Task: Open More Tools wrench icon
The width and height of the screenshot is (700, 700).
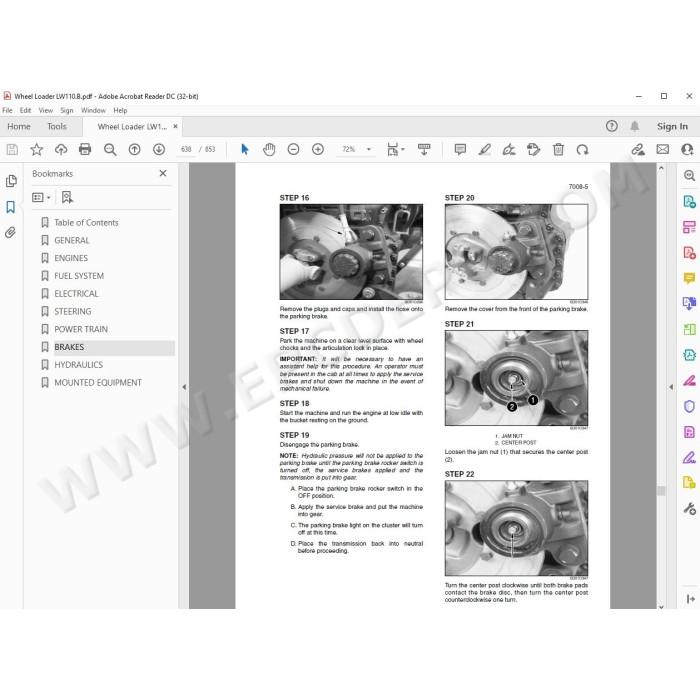Action: [x=689, y=509]
